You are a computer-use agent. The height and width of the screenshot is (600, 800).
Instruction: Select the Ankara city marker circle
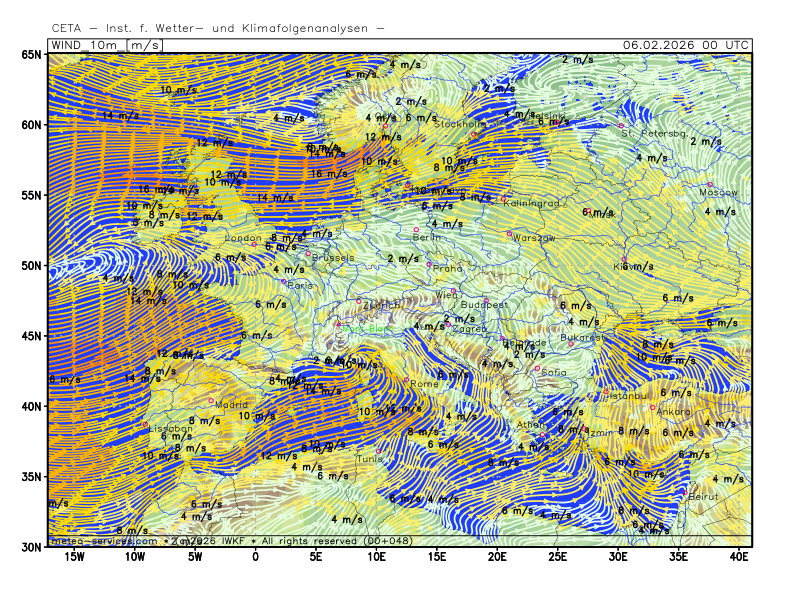point(652,407)
